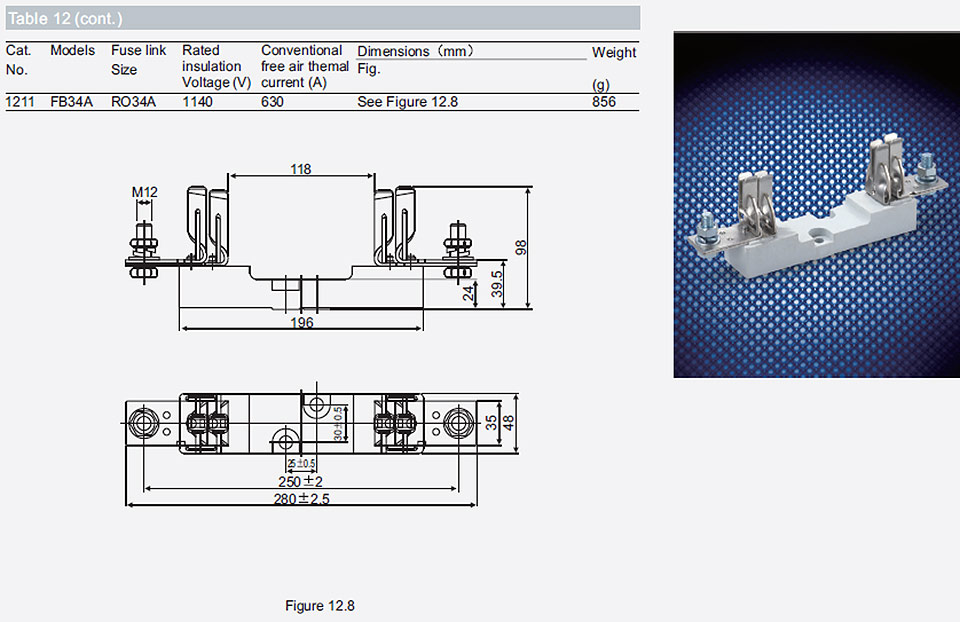Click the '98' height dimension
This screenshot has height=622, width=960.
tap(520, 247)
